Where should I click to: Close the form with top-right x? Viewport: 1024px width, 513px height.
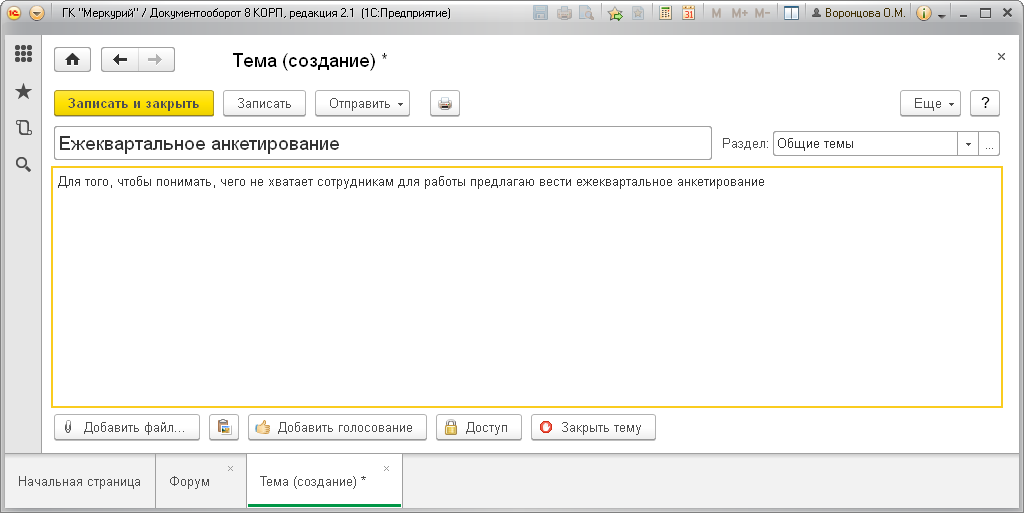1001,57
